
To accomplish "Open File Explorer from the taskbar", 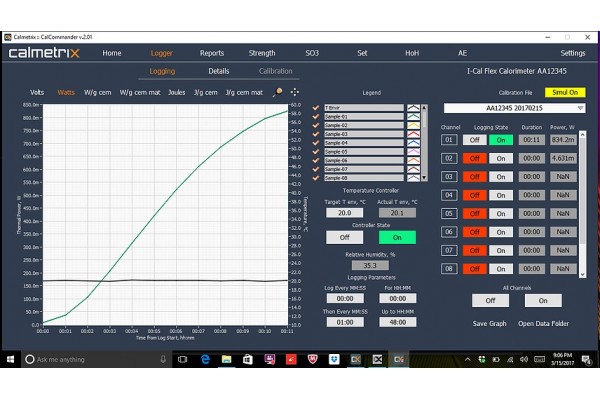I will pyautogui.click(x=227, y=359).
